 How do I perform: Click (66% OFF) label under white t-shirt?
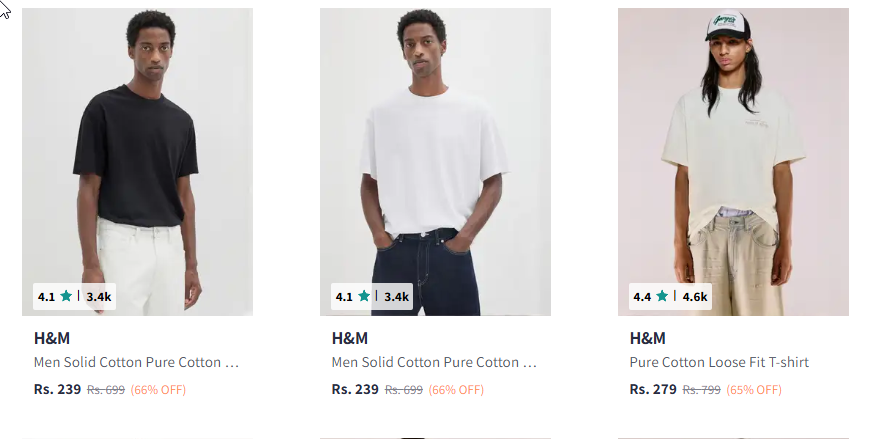tap(457, 390)
